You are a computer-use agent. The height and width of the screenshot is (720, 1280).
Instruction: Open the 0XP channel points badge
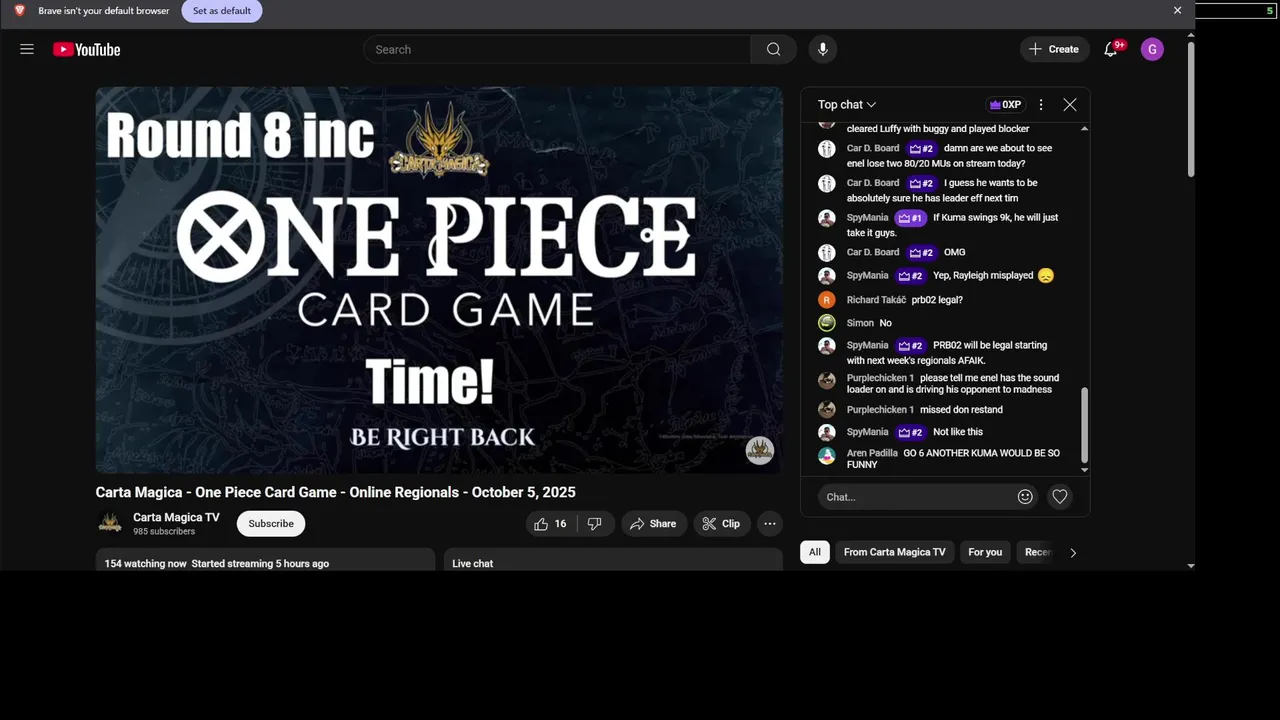click(1005, 104)
